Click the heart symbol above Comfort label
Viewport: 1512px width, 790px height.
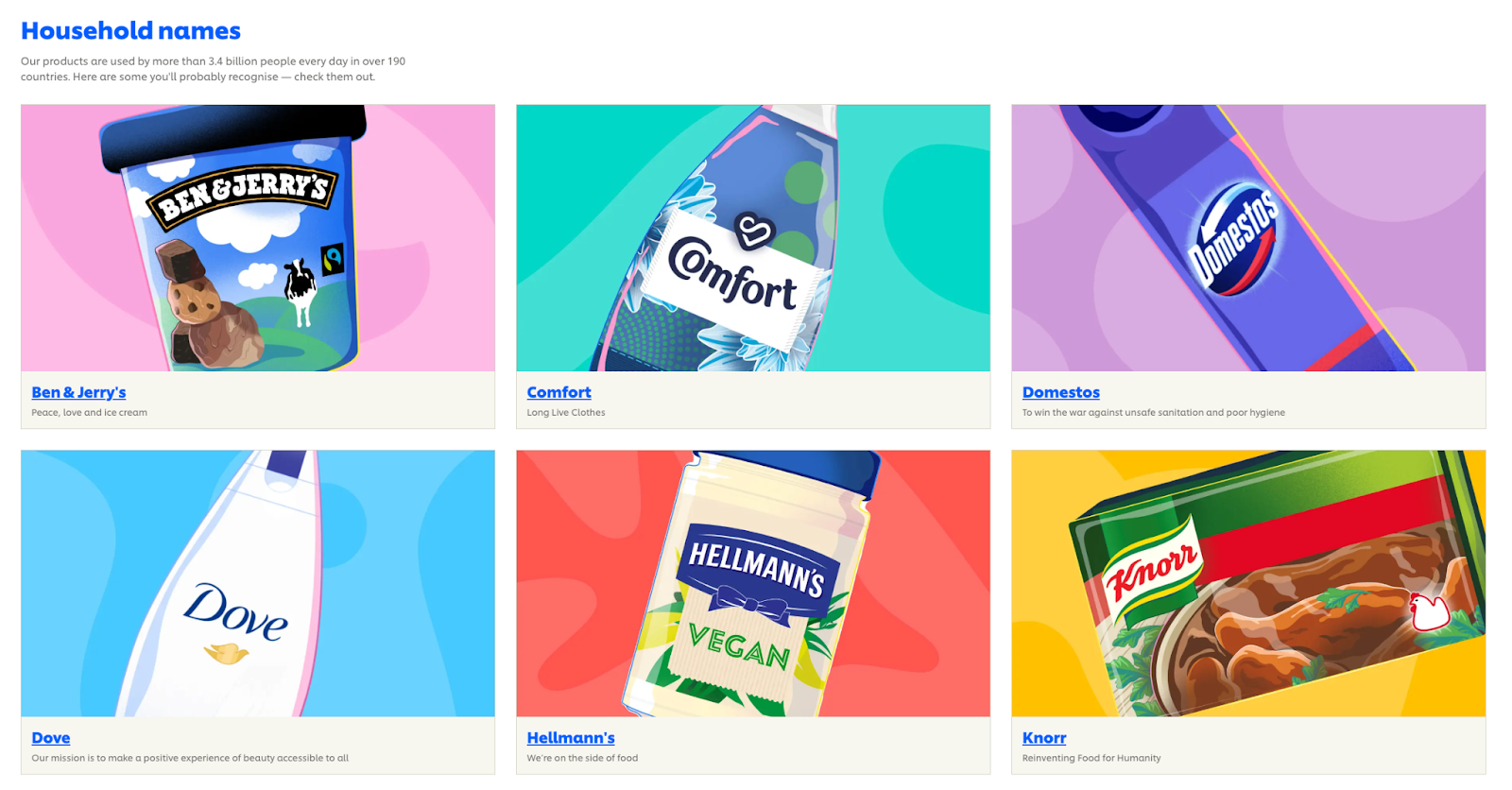755,232
